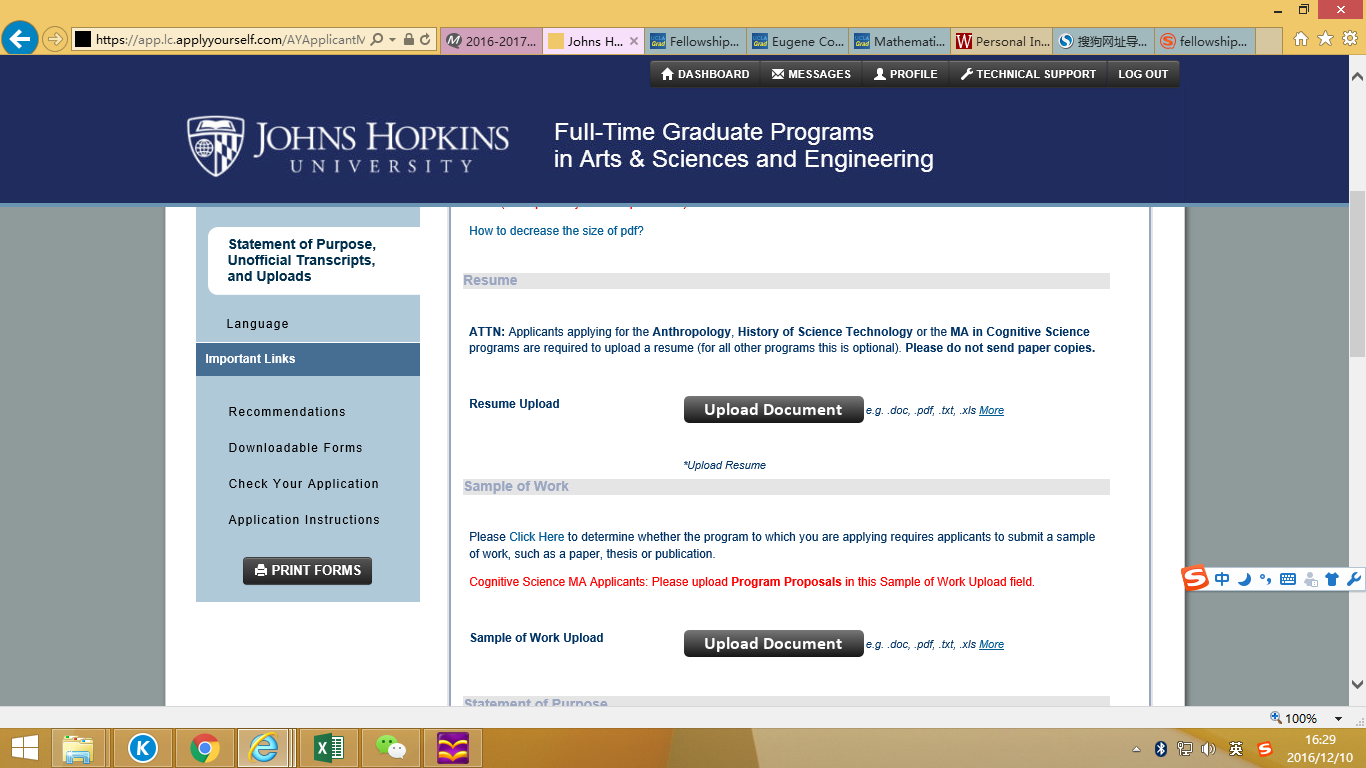Open MESSAGES in the top navigation

tap(811, 74)
